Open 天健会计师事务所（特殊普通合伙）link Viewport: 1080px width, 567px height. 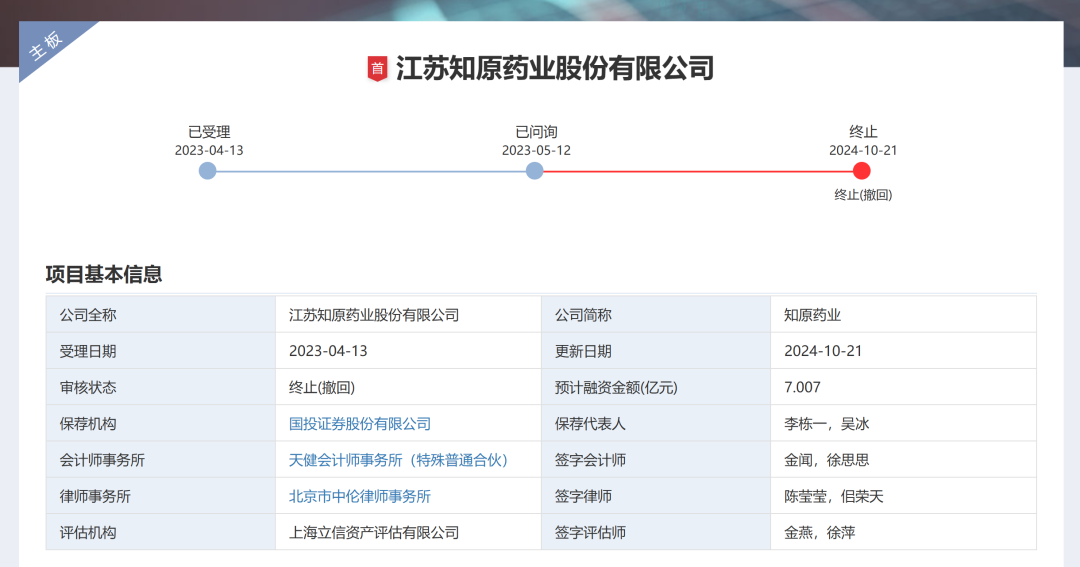tap(398, 460)
